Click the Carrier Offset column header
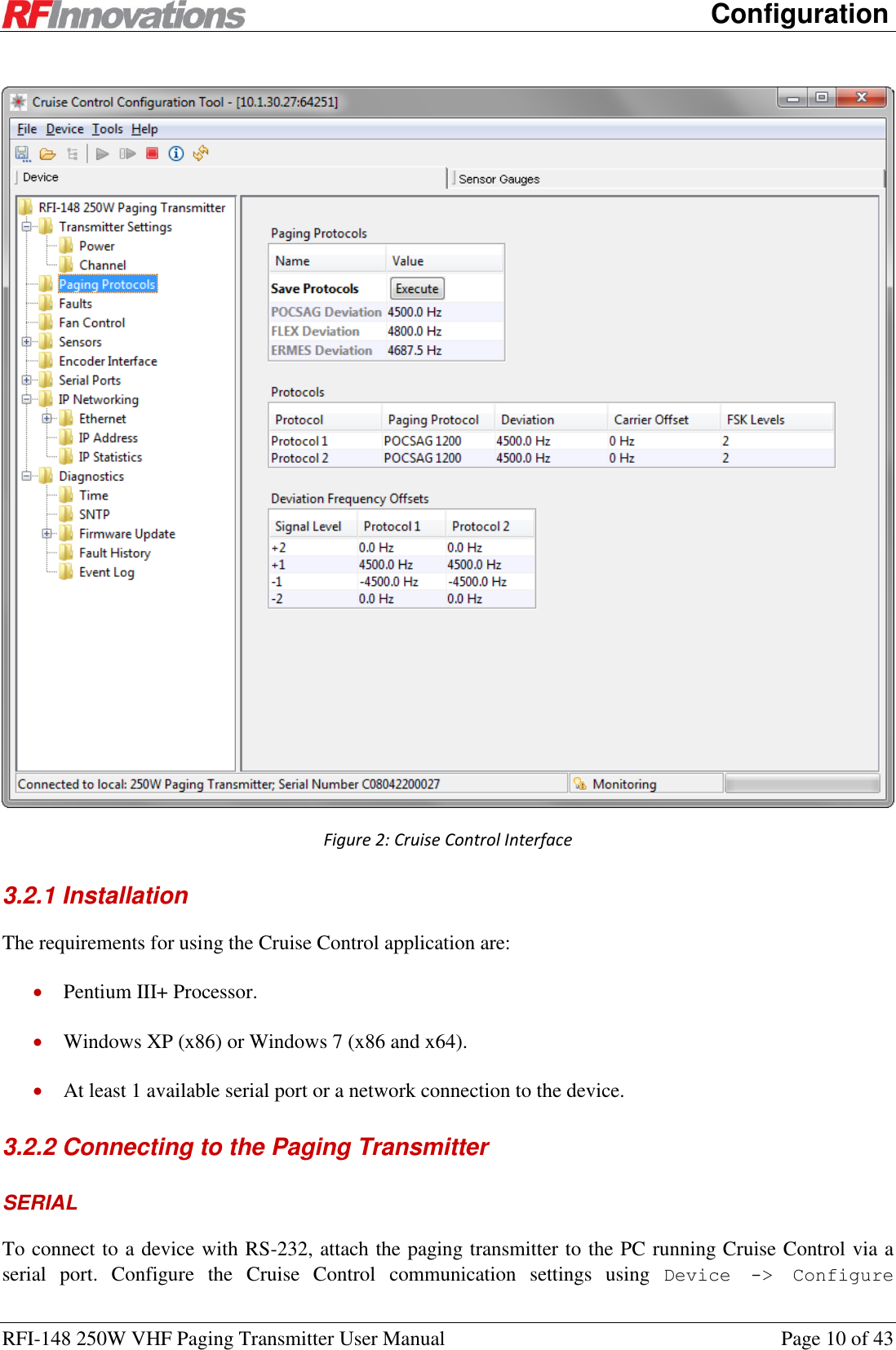The width and height of the screenshot is (896, 1350). [663, 420]
